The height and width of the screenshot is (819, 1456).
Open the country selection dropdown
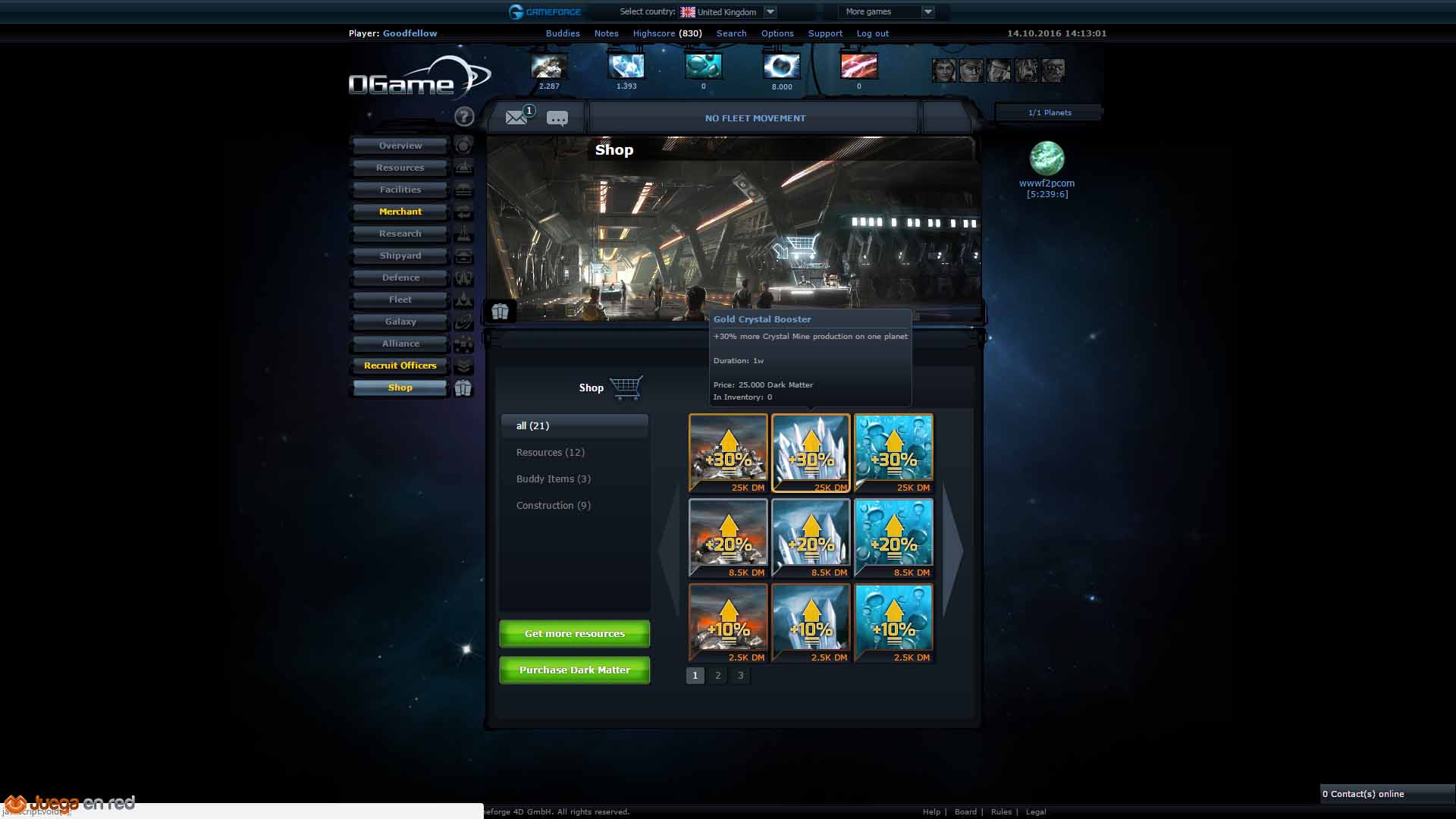tap(770, 11)
